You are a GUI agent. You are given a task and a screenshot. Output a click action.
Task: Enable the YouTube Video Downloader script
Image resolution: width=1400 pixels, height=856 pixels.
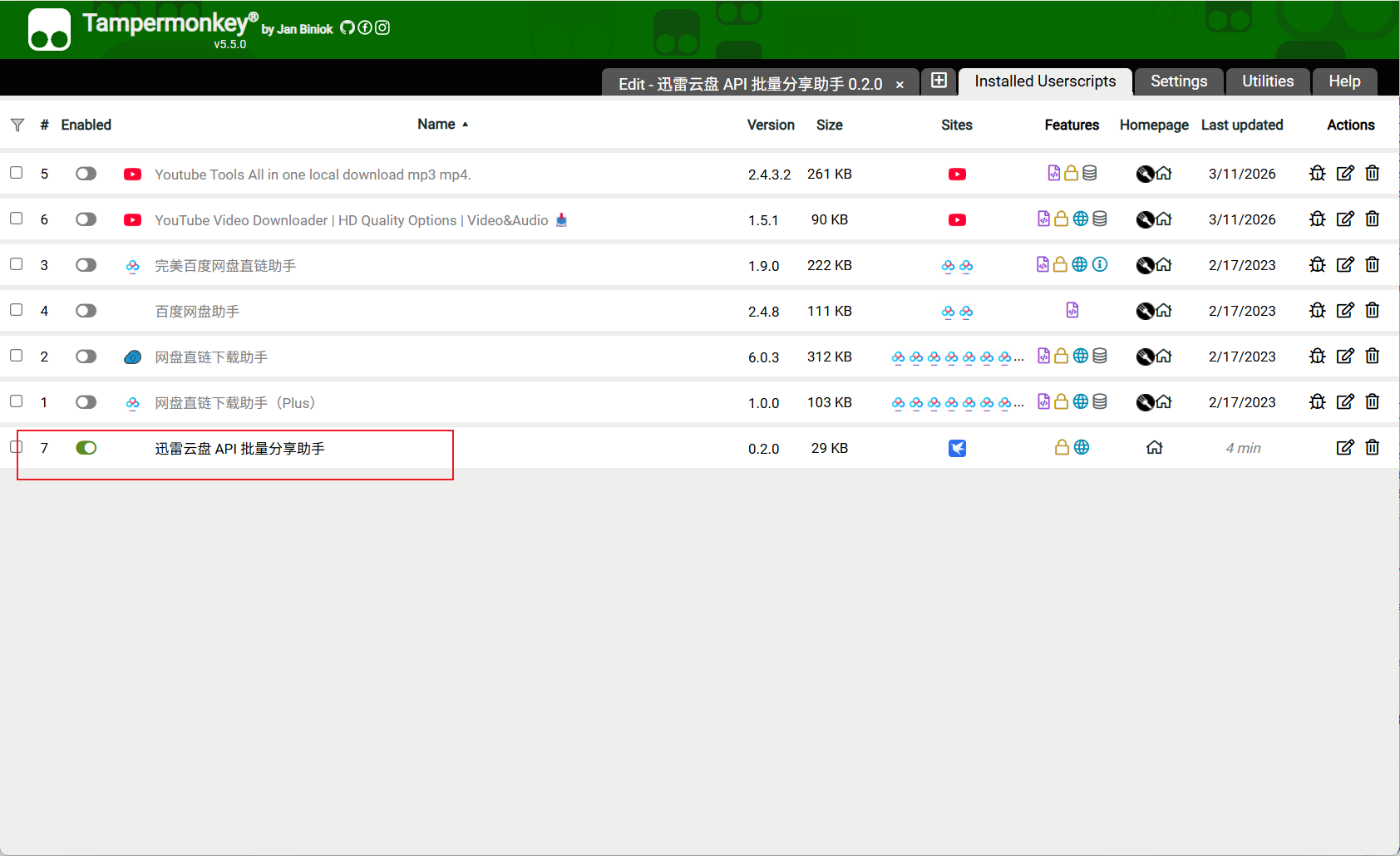click(86, 219)
